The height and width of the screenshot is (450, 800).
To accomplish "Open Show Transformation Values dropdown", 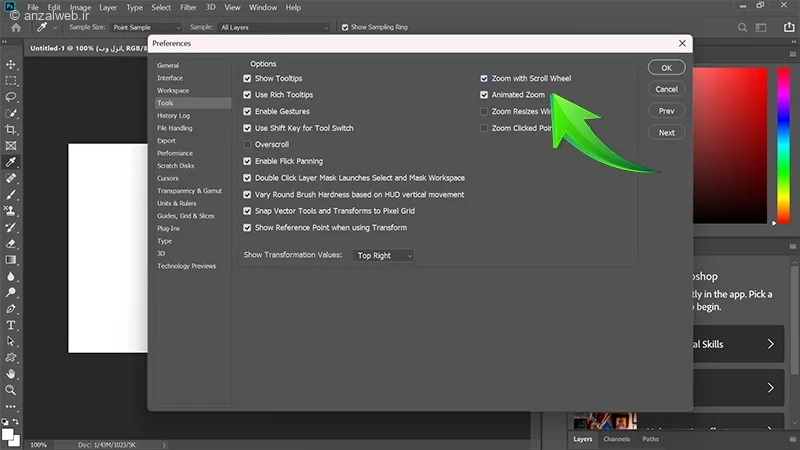I will [384, 256].
